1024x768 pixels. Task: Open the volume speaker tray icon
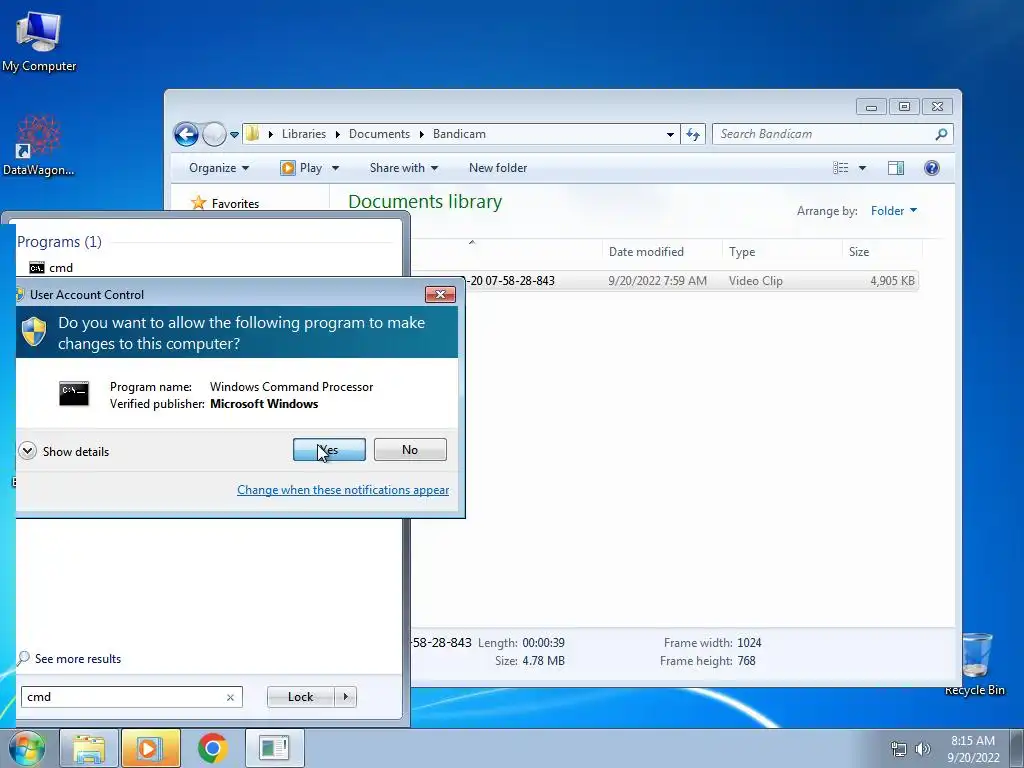coord(923,749)
